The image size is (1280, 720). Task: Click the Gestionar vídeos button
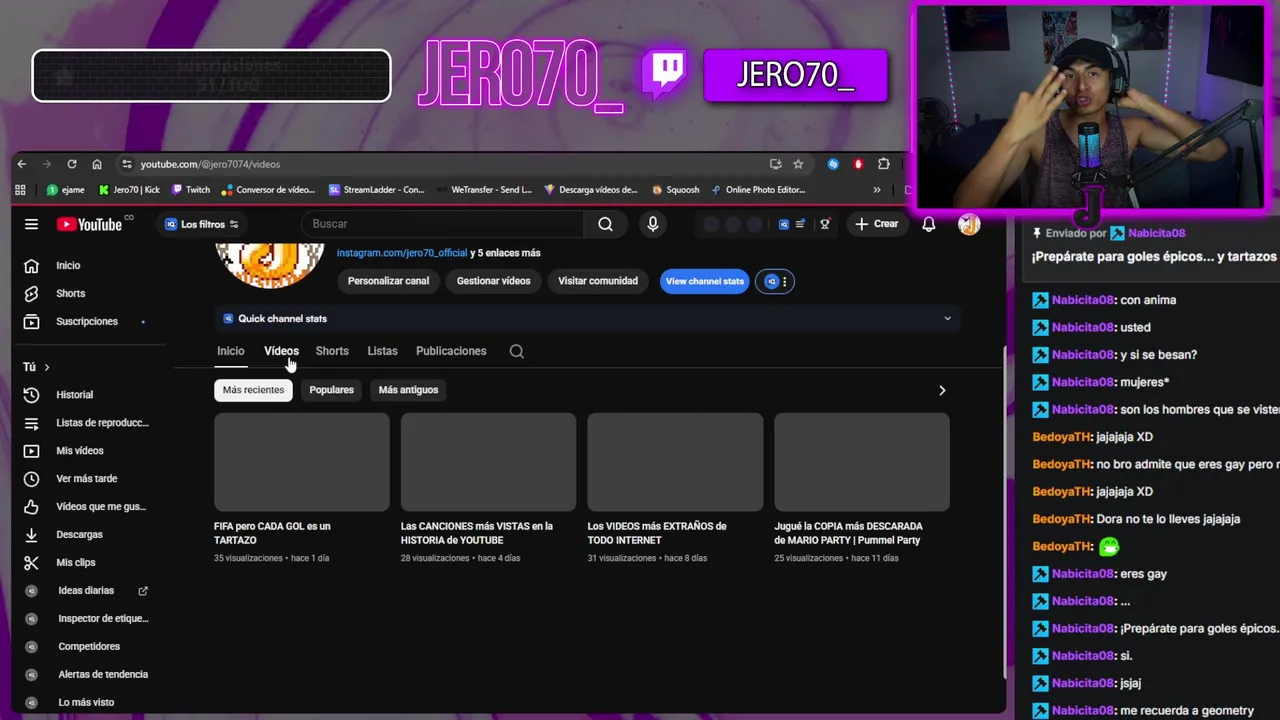[494, 281]
